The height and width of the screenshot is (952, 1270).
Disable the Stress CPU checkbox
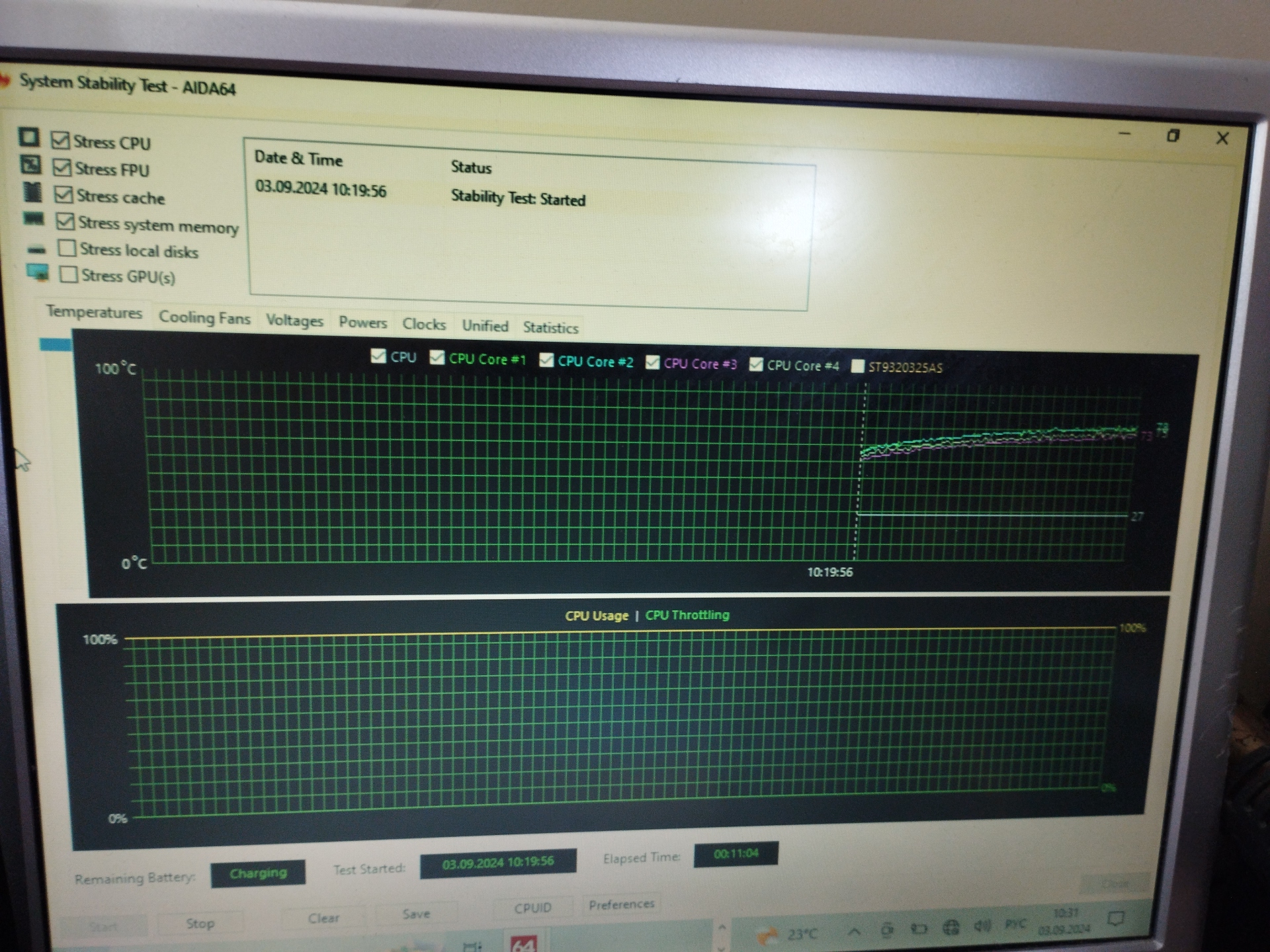pos(60,140)
